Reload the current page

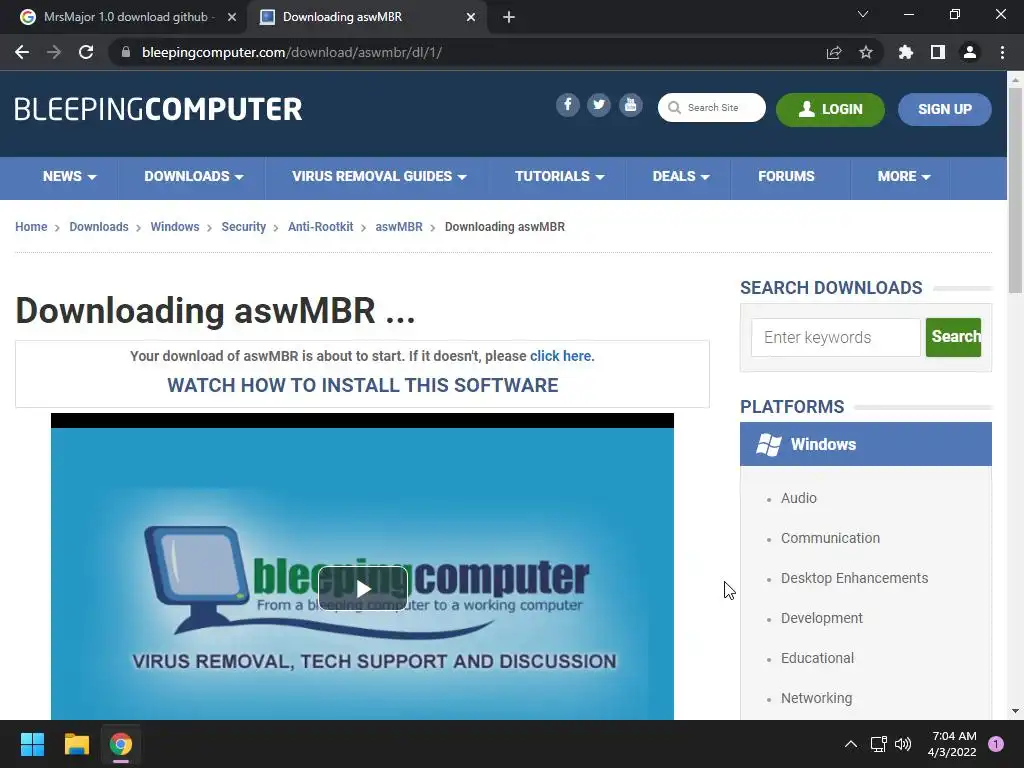pyautogui.click(x=86, y=52)
